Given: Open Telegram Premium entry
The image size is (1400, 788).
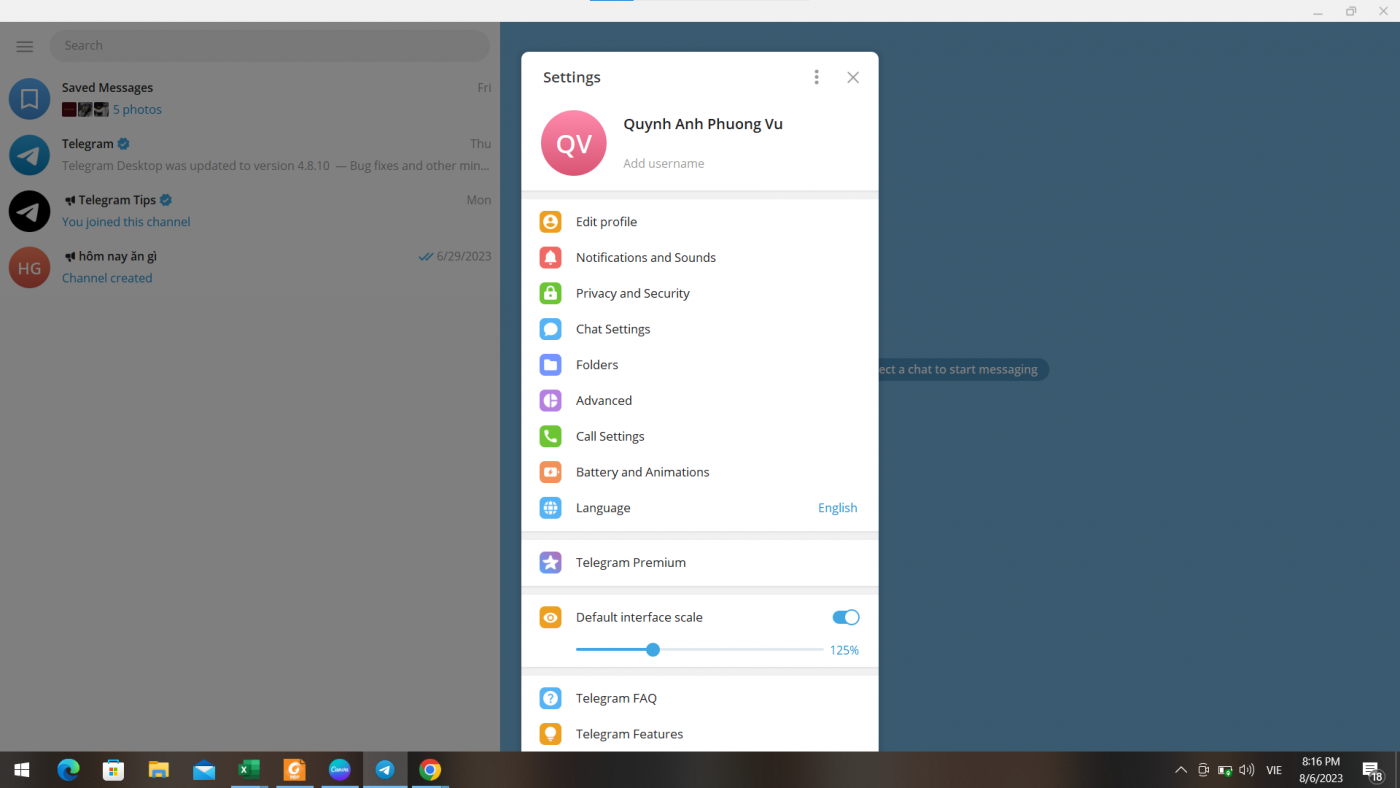Looking at the screenshot, I should point(700,562).
